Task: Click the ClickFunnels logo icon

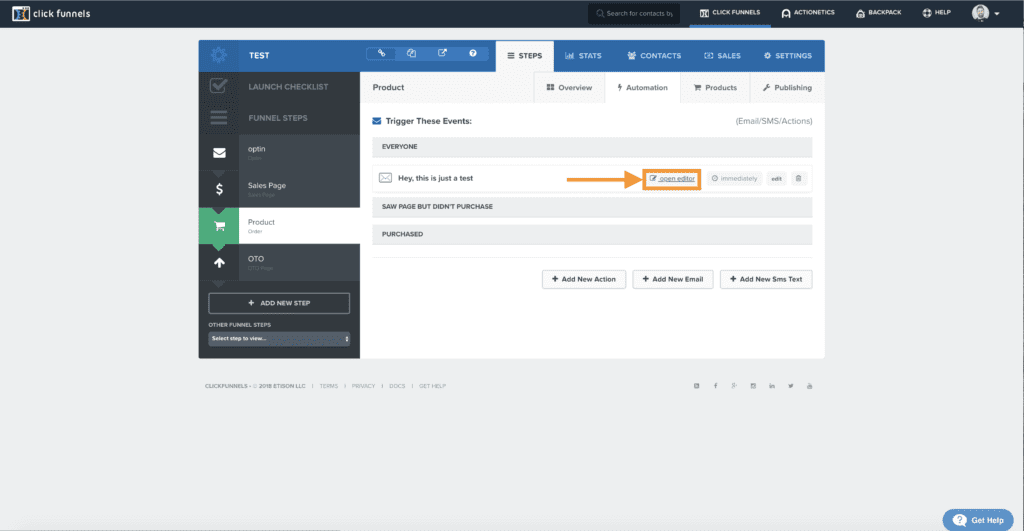Action: [x=21, y=13]
